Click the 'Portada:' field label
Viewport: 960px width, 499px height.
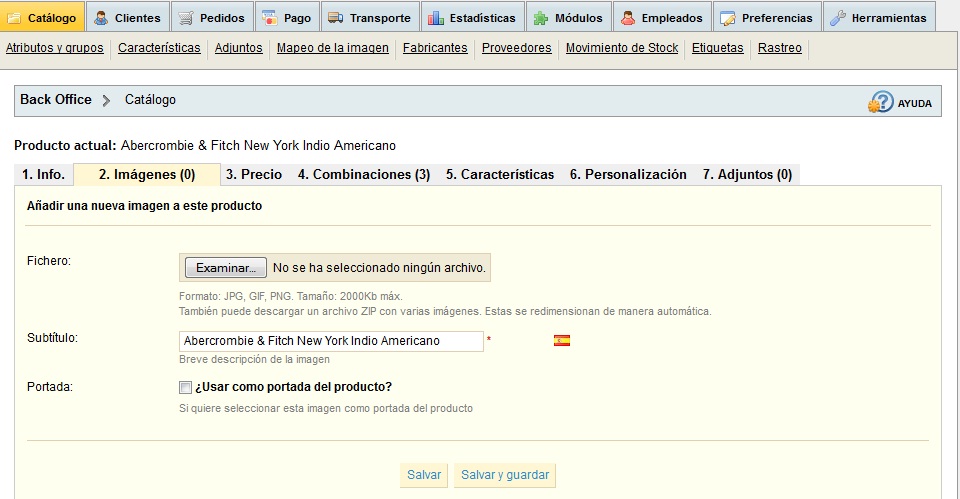pyautogui.click(x=50, y=387)
